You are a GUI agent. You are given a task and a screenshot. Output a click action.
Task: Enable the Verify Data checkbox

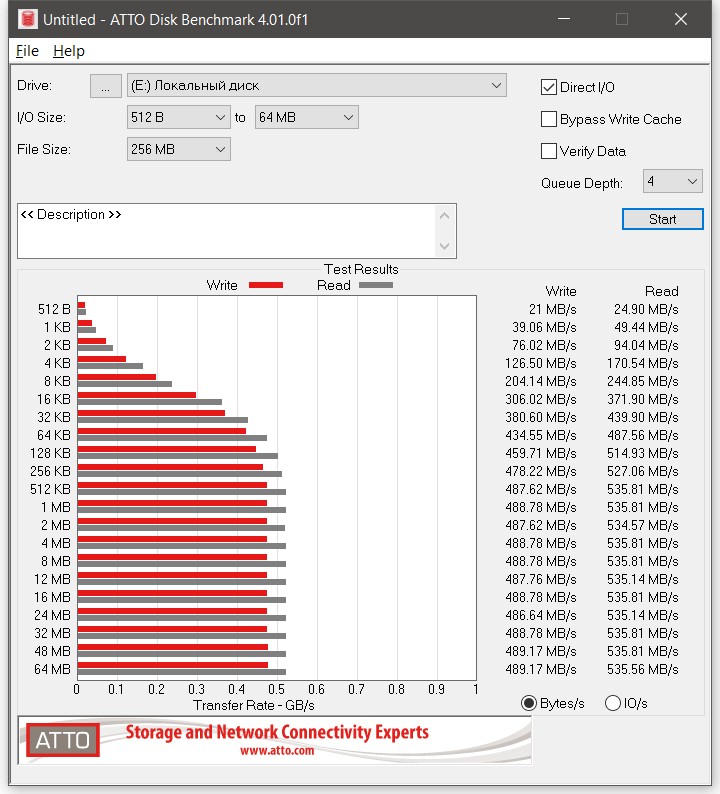(549, 151)
